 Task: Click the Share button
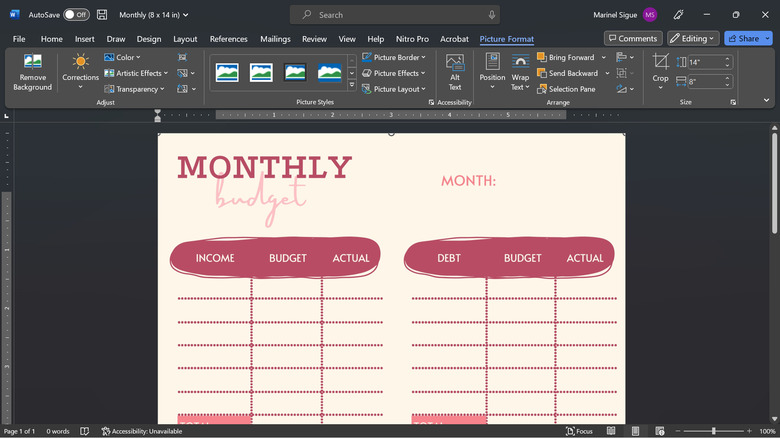tap(749, 38)
